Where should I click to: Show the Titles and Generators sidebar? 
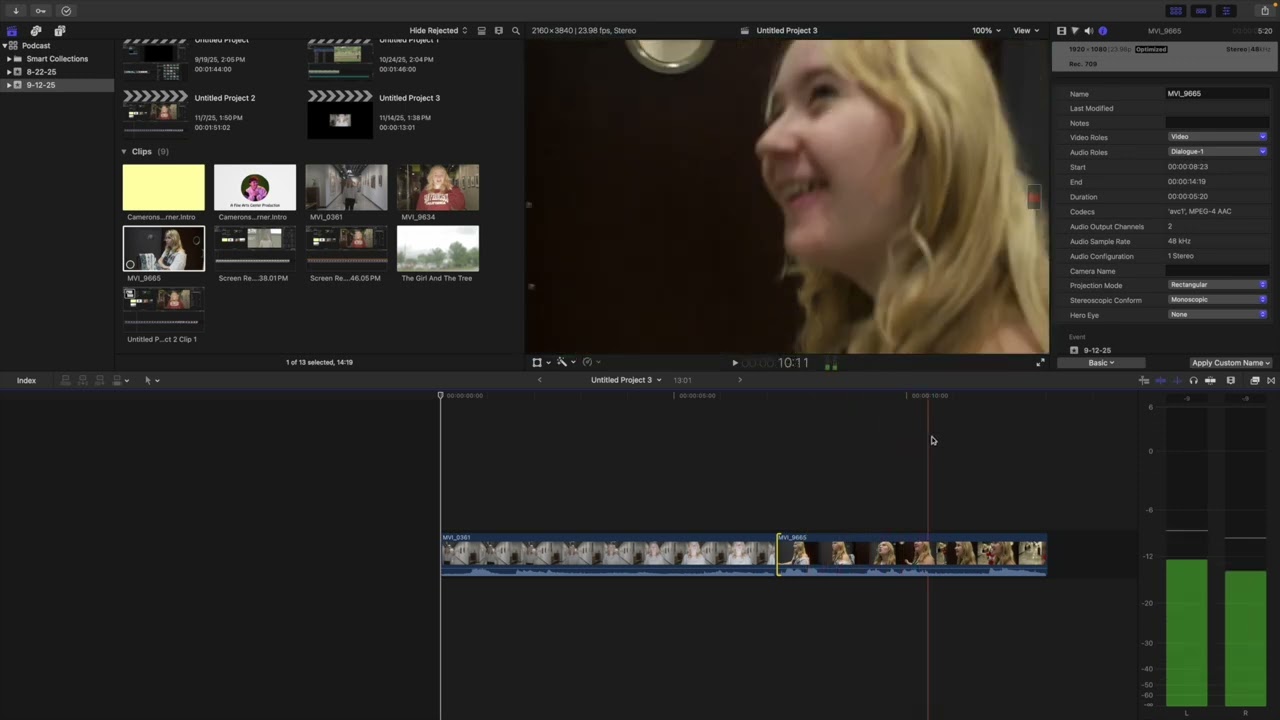[x=59, y=31]
